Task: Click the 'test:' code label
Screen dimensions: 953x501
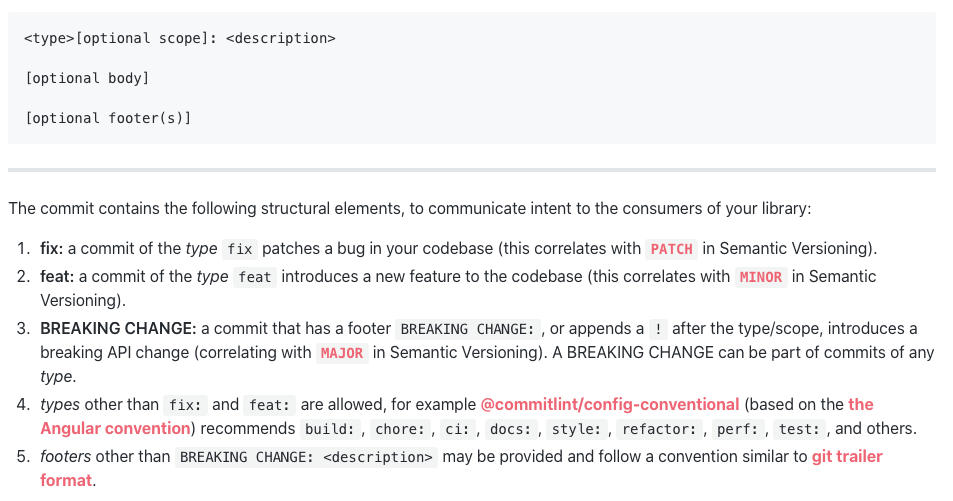Action: 799,429
